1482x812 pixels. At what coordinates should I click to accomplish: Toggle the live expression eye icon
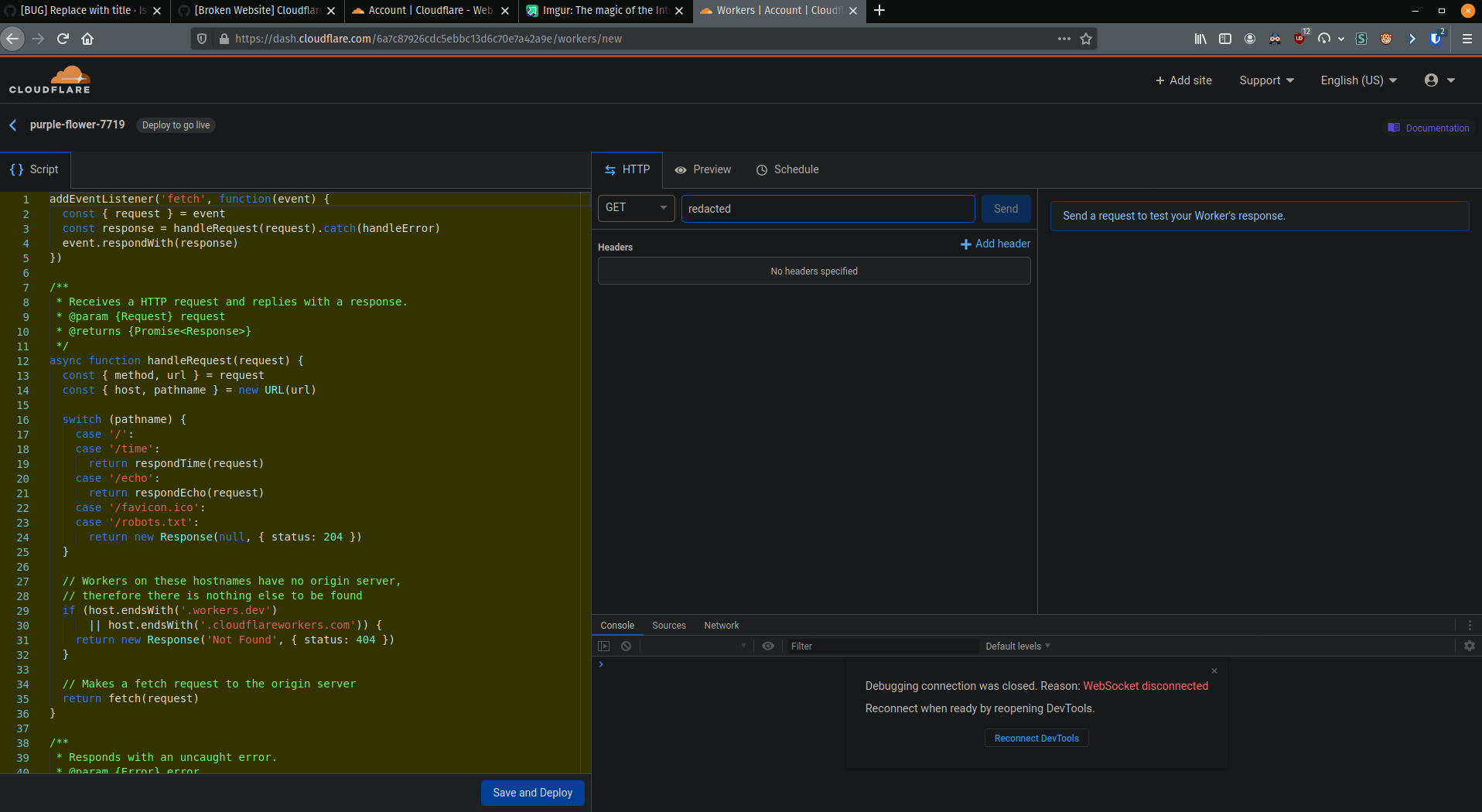(768, 646)
